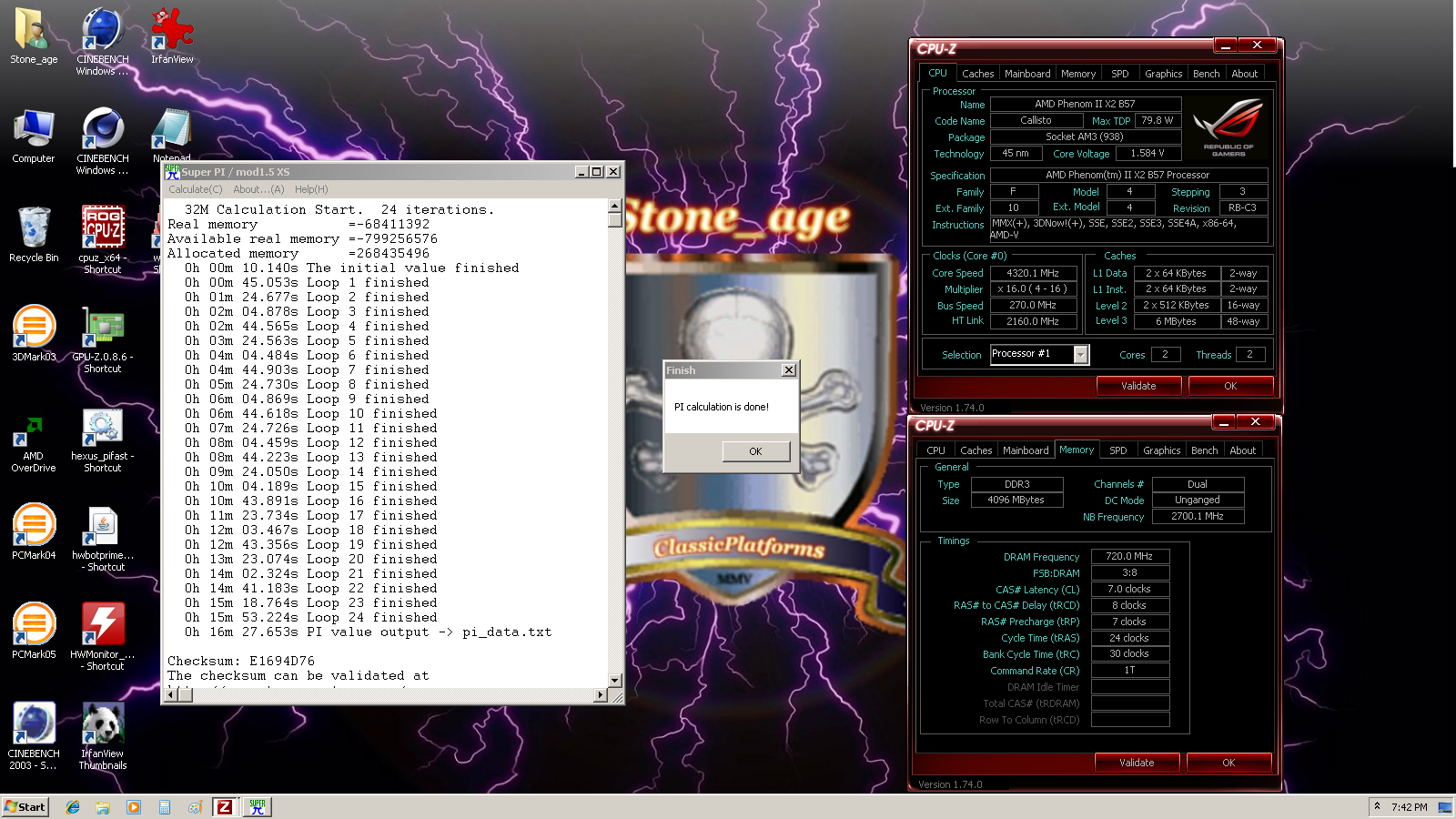Viewport: 1456px width, 819px height.
Task: Launch 3DMark03 from the desktop
Action: tap(34, 334)
